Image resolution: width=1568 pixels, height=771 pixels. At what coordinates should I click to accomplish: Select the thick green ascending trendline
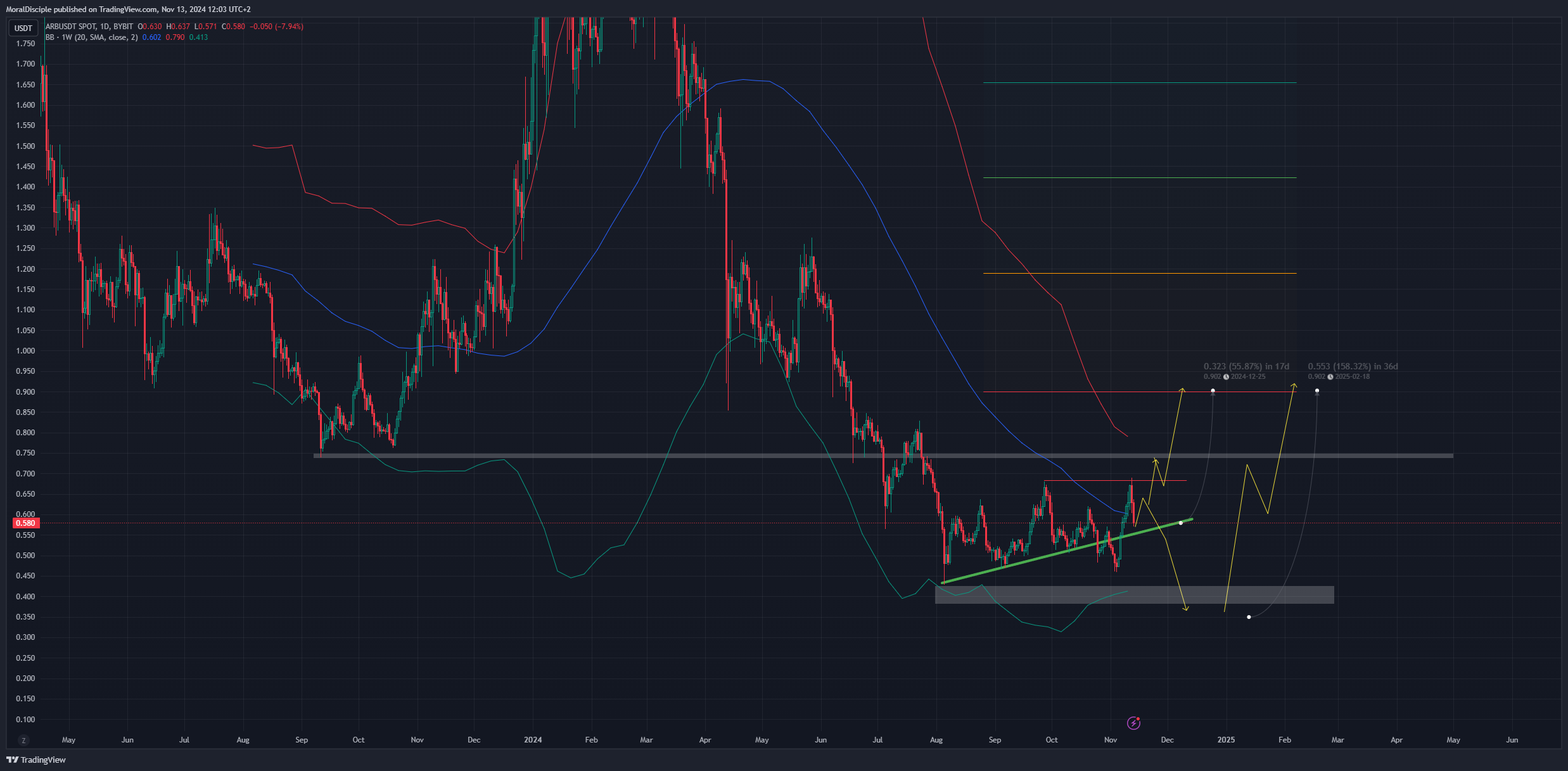pos(1068,551)
